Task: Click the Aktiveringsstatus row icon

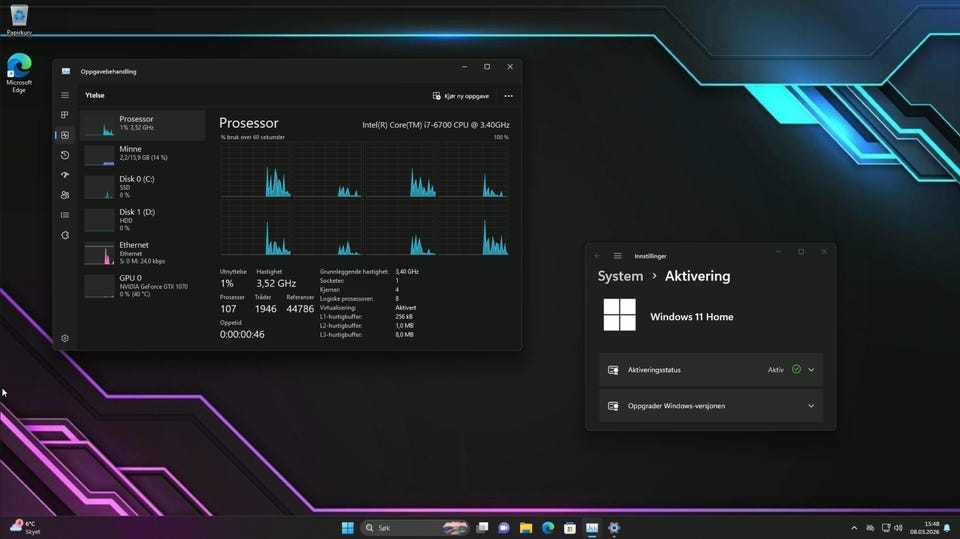Action: click(x=613, y=370)
